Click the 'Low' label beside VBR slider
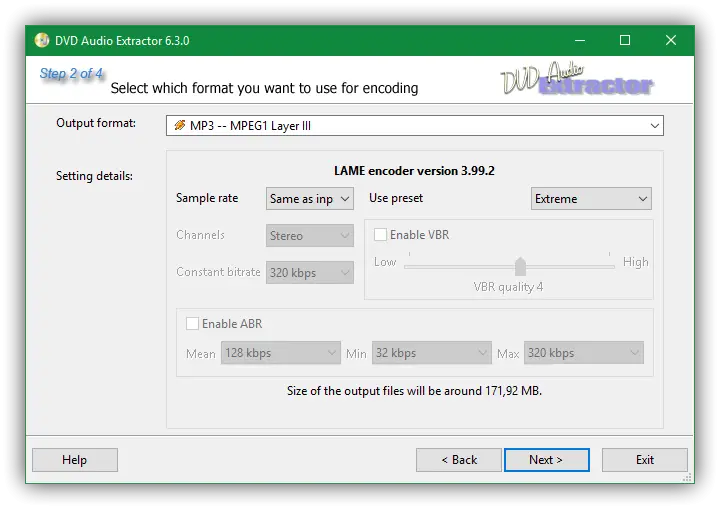The width and height of the screenshot is (720, 509). coord(385,262)
